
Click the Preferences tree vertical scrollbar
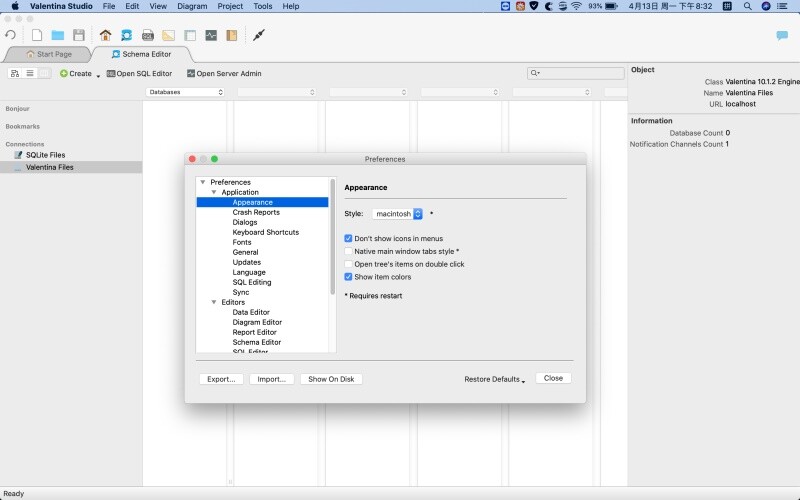[333, 236]
